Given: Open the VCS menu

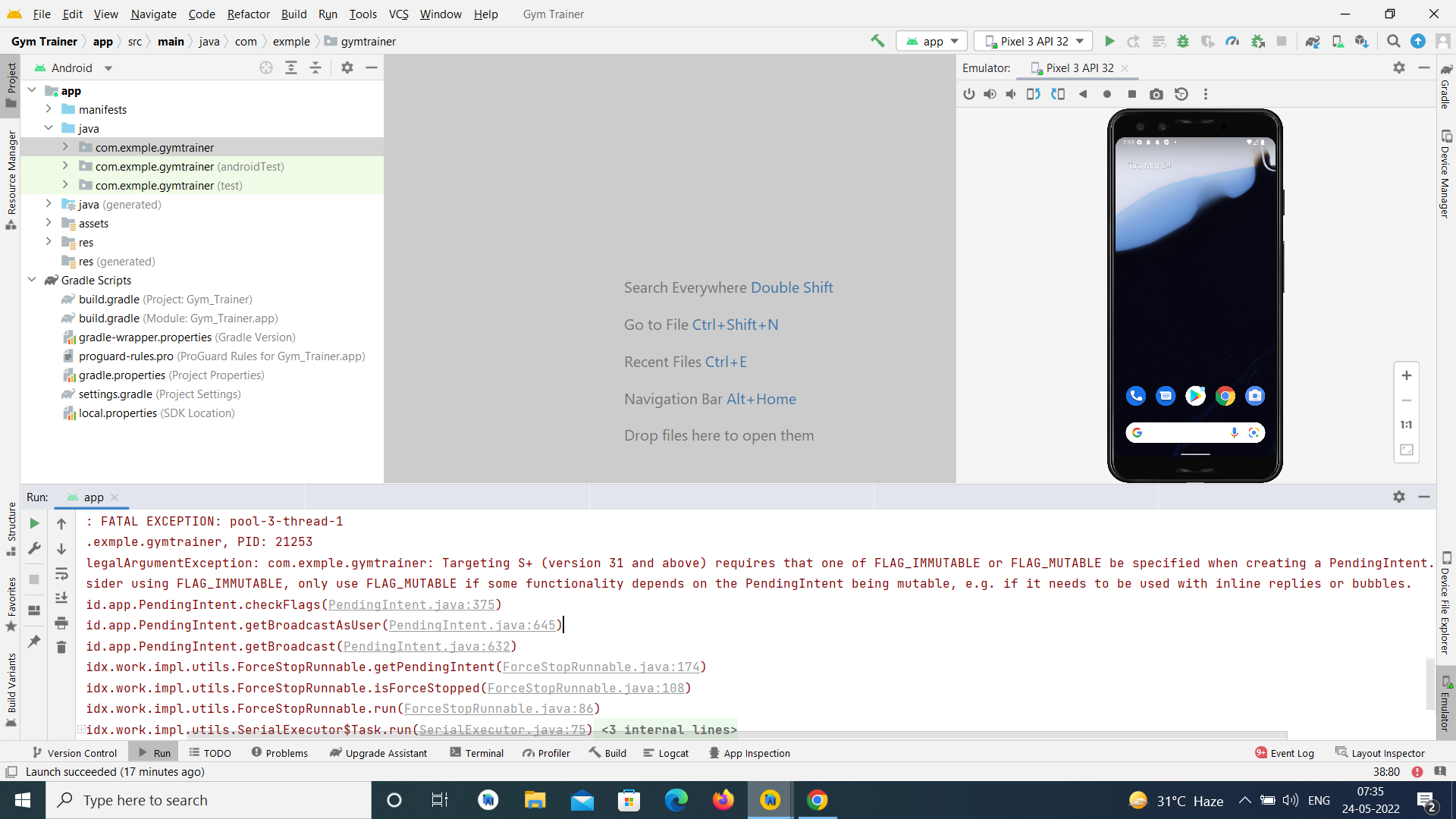Looking at the screenshot, I should click(x=398, y=14).
